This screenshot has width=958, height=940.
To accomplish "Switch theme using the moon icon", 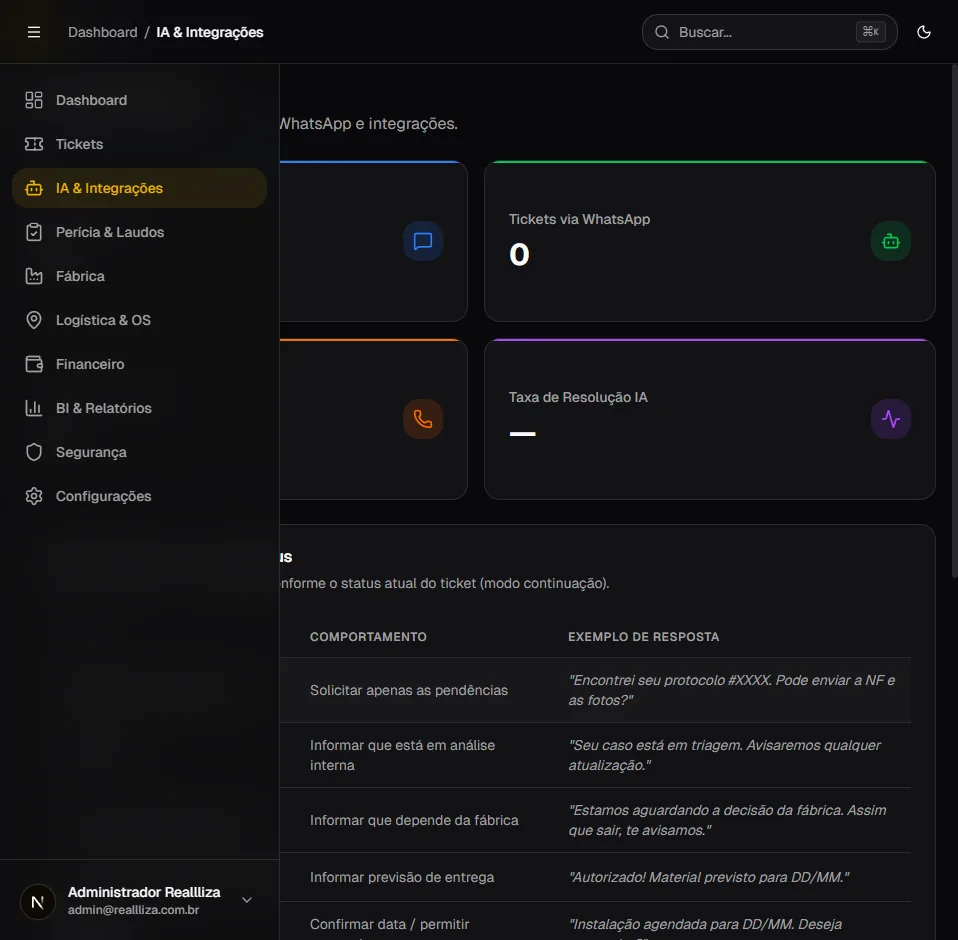I will click(x=924, y=32).
